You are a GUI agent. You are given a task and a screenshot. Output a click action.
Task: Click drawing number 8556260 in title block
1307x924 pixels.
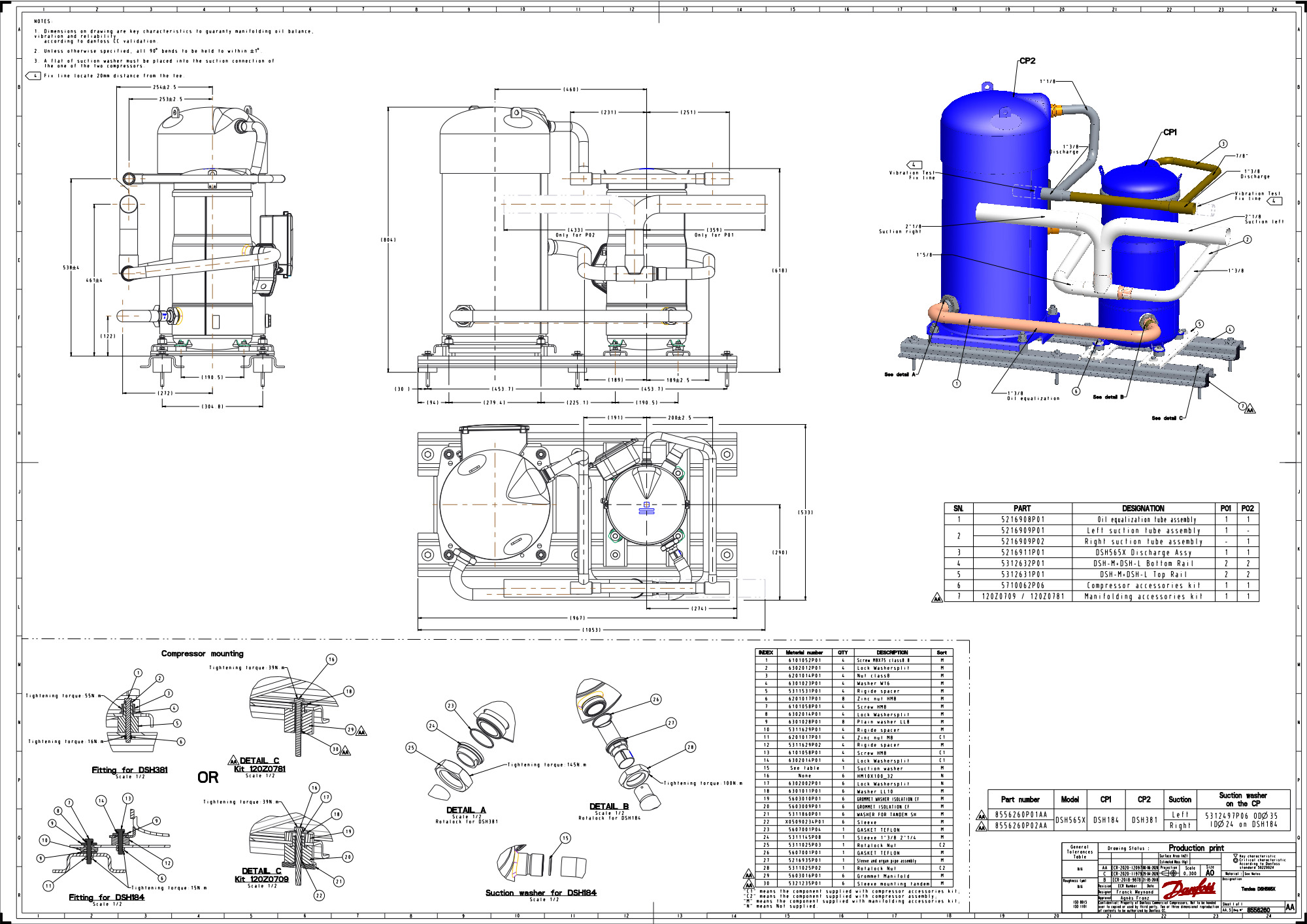pyautogui.click(x=1258, y=910)
